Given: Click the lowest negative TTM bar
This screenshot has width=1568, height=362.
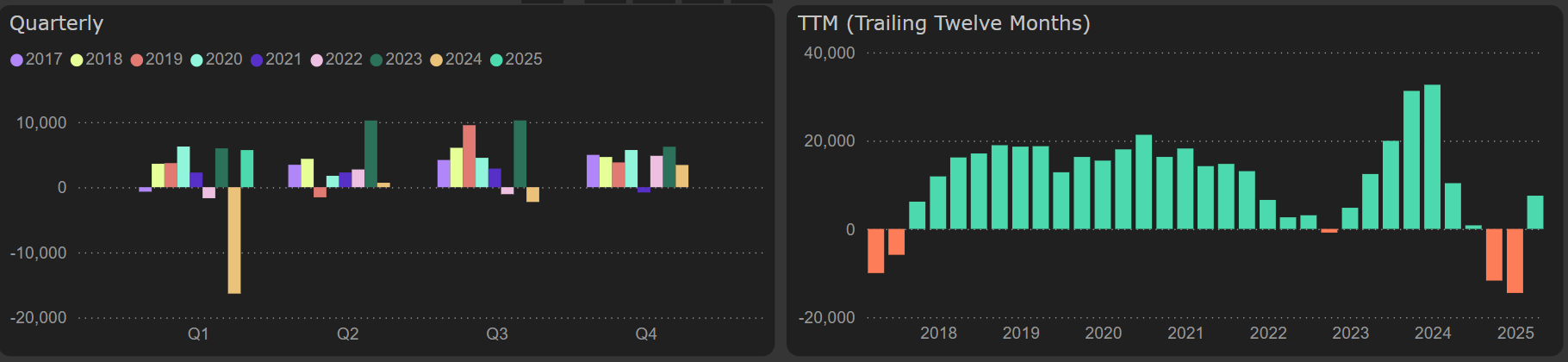Looking at the screenshot, I should coord(1515,260).
